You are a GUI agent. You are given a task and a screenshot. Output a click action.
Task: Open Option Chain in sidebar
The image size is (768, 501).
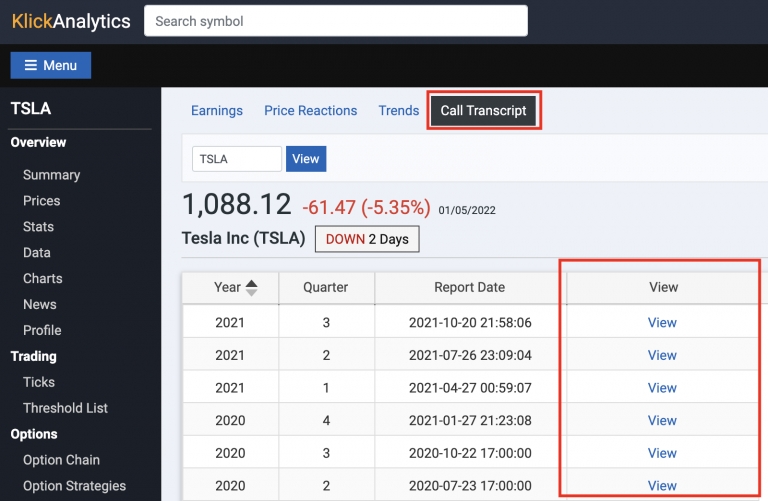(x=61, y=460)
